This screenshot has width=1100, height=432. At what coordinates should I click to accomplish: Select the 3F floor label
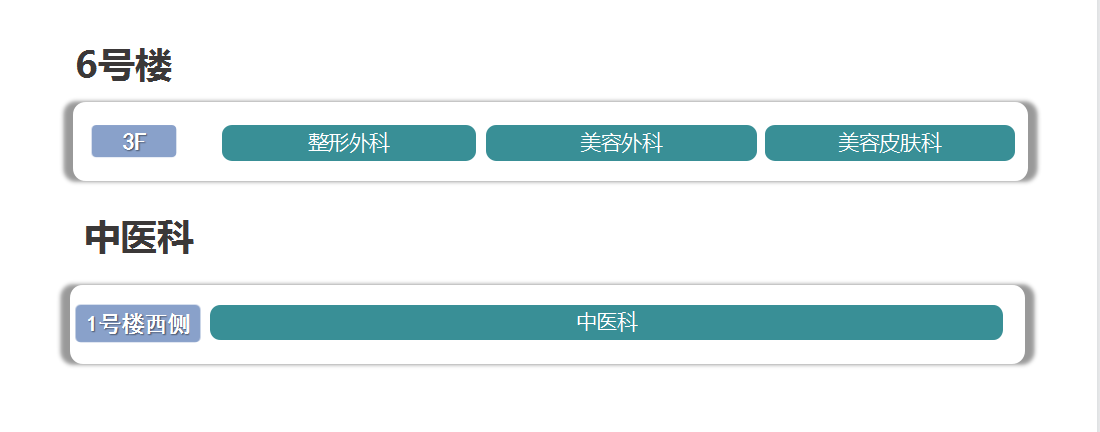click(134, 142)
